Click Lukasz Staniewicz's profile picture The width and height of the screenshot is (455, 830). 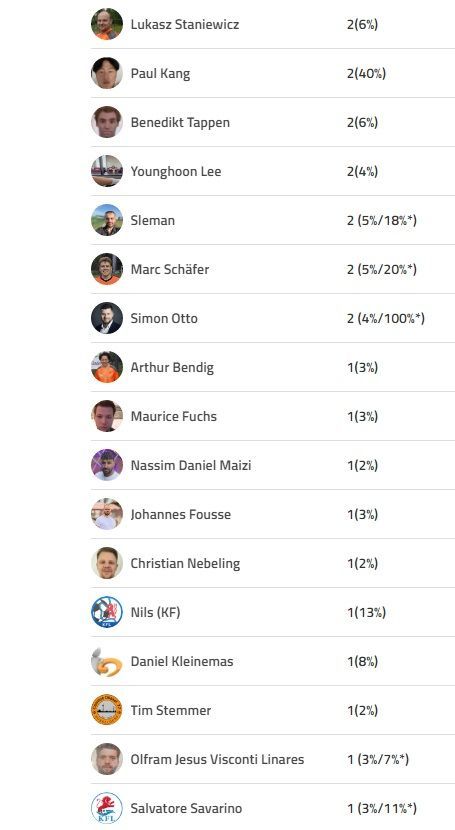(107, 24)
